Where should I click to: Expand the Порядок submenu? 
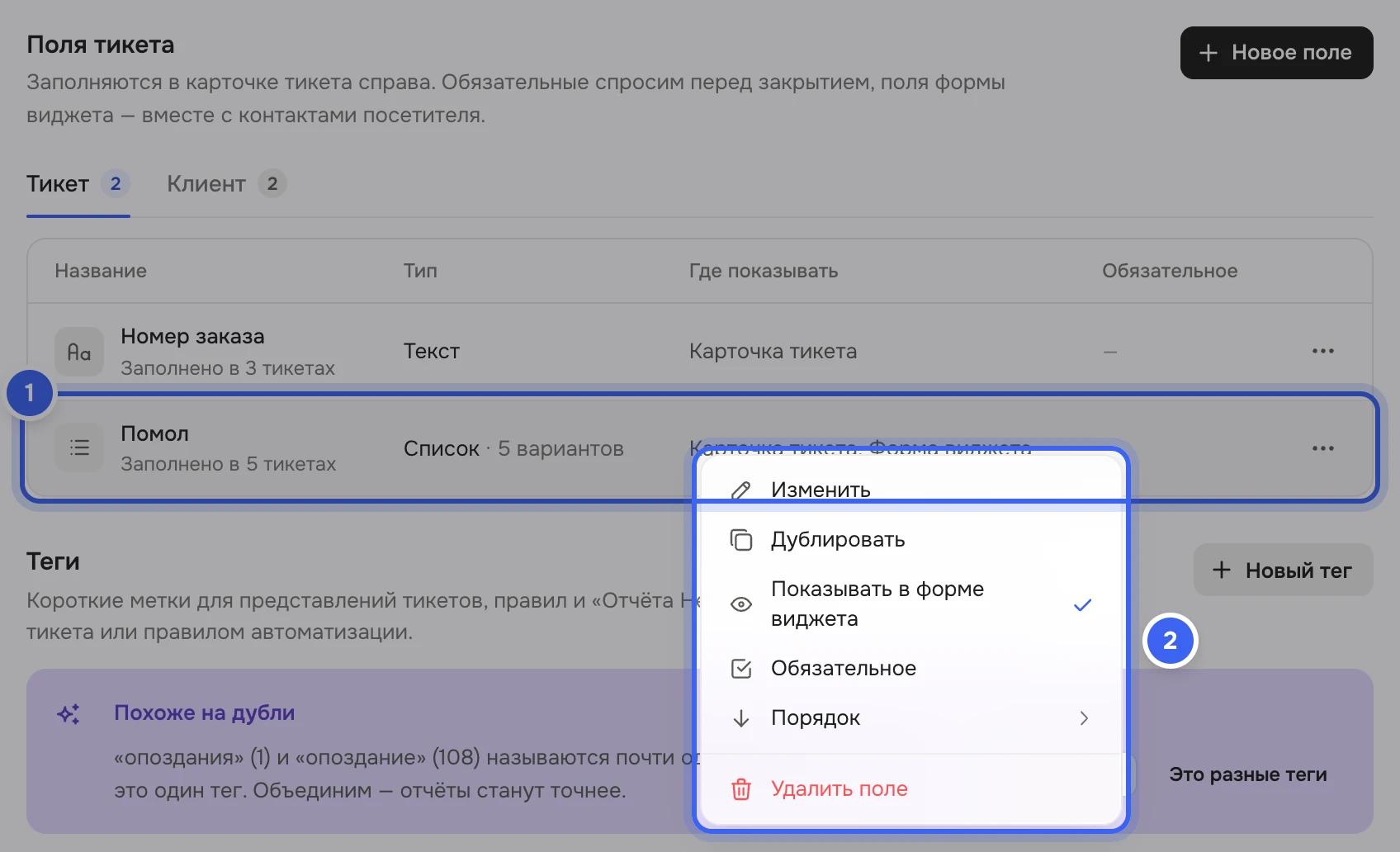[910, 717]
